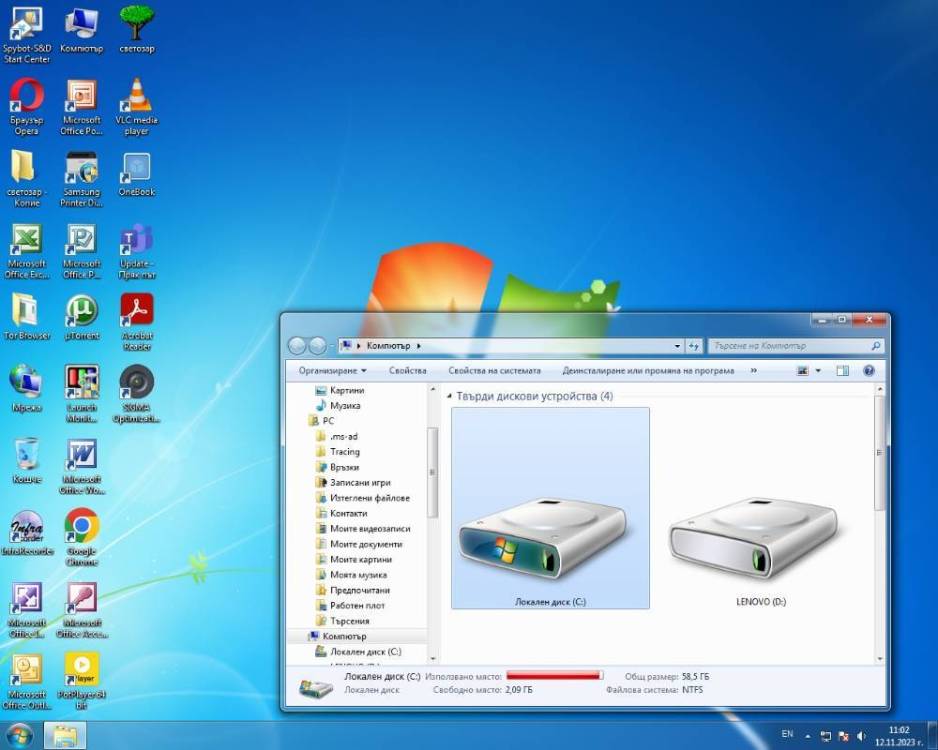Launch SIGMA Optimization shortcut

pyautogui.click(x=137, y=394)
